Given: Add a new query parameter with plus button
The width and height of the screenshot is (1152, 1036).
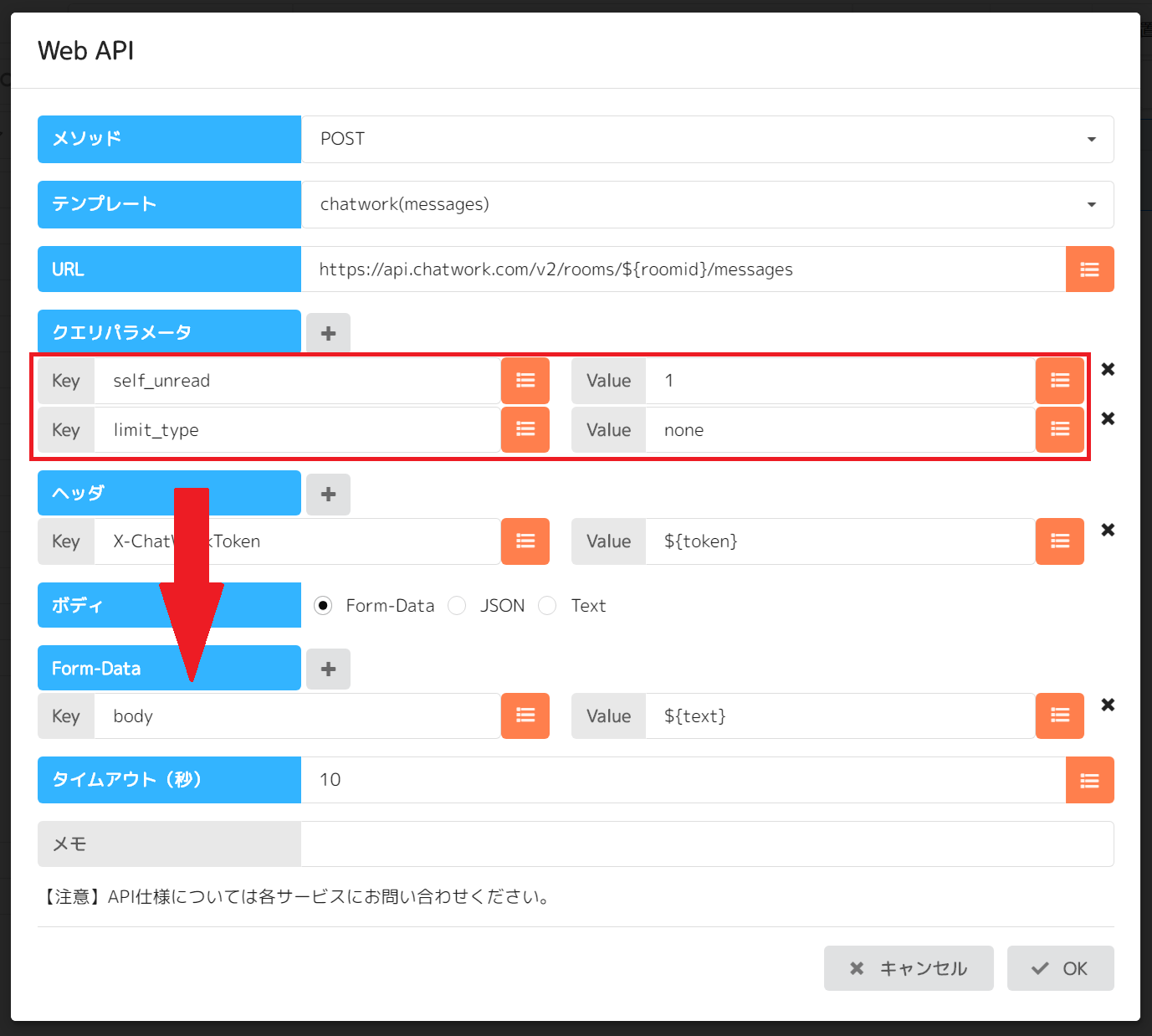Looking at the screenshot, I should 328,333.
